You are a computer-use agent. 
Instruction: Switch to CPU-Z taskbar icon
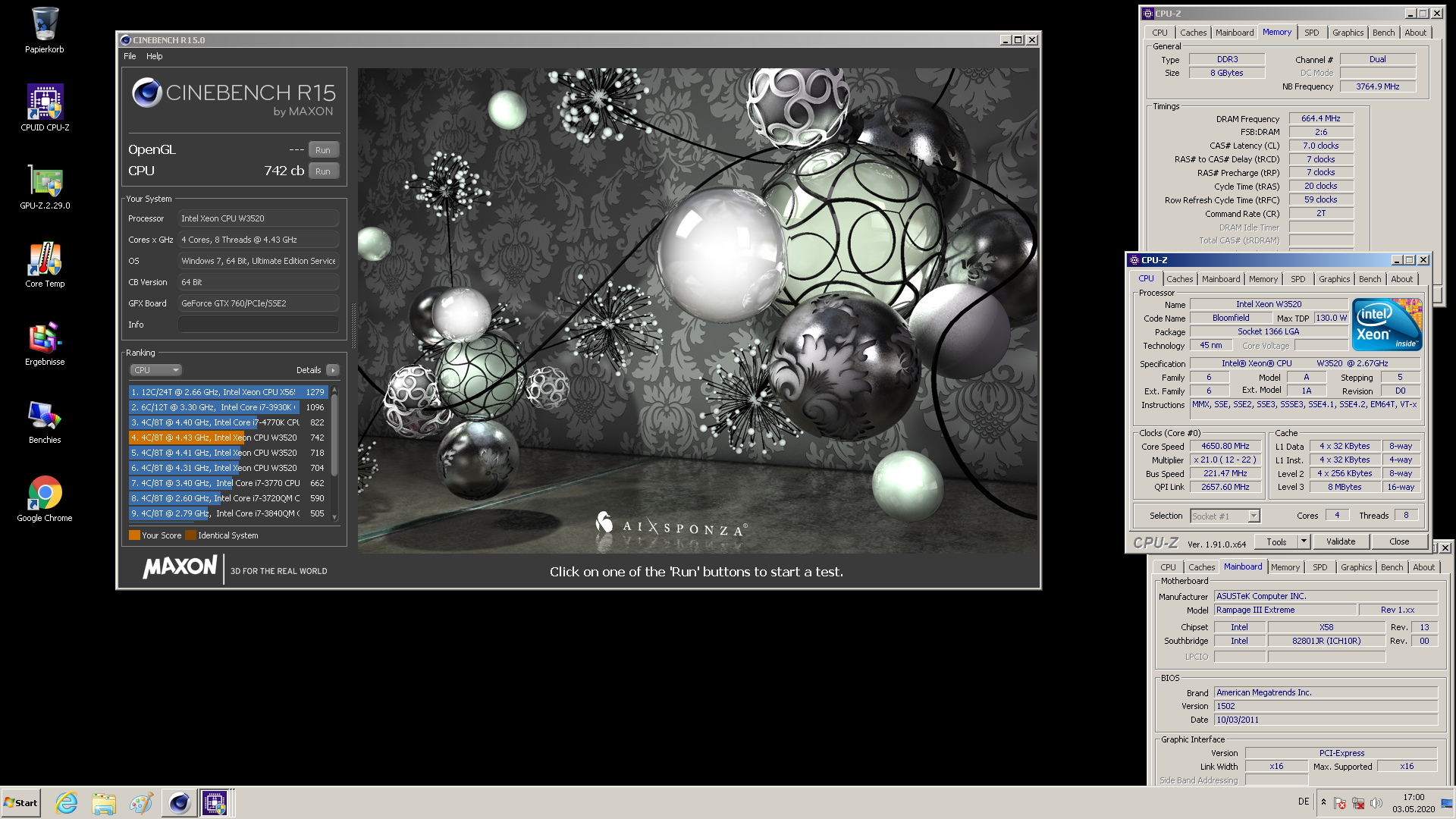point(215,803)
